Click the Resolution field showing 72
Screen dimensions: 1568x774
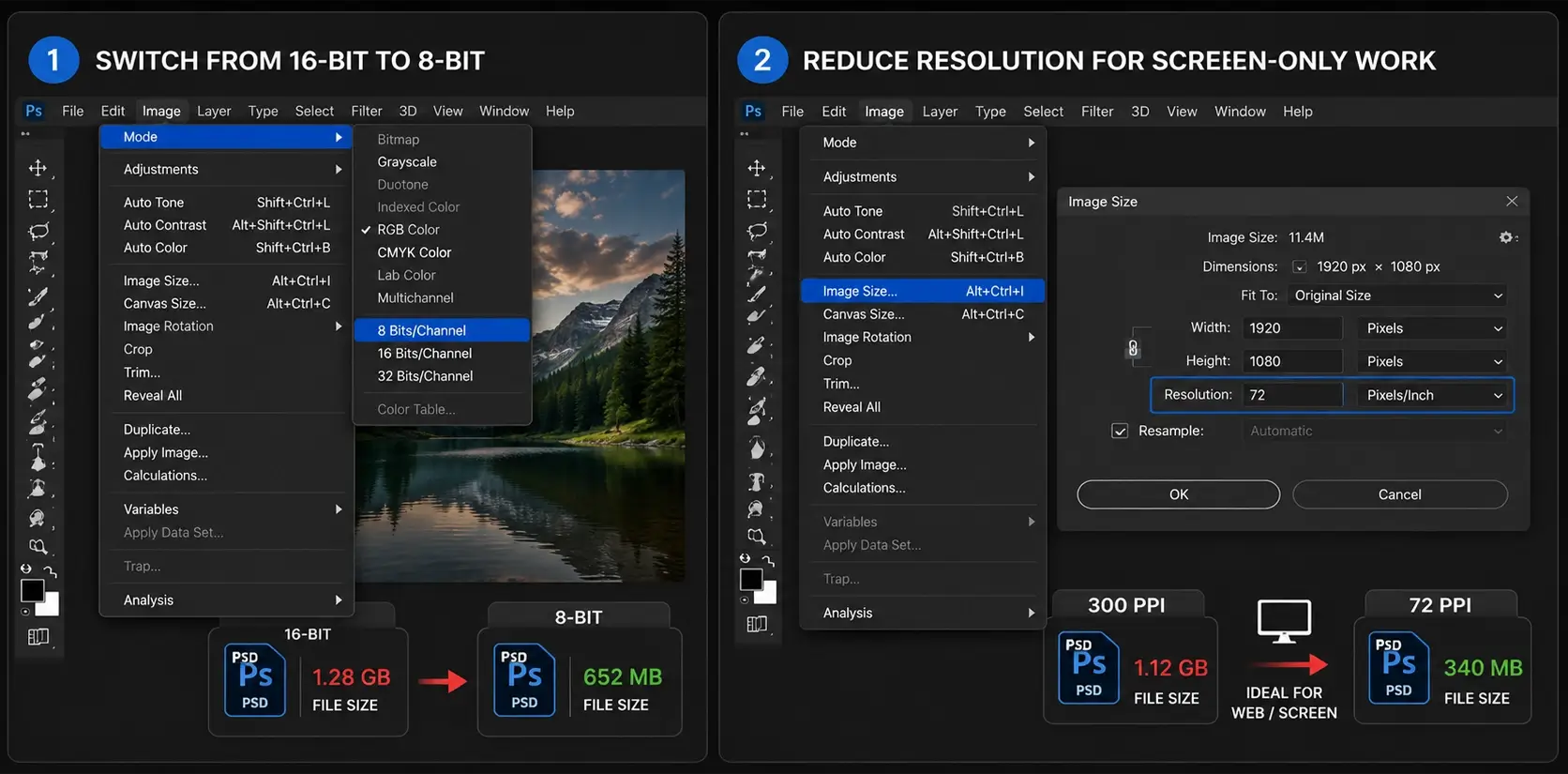[1292, 395]
